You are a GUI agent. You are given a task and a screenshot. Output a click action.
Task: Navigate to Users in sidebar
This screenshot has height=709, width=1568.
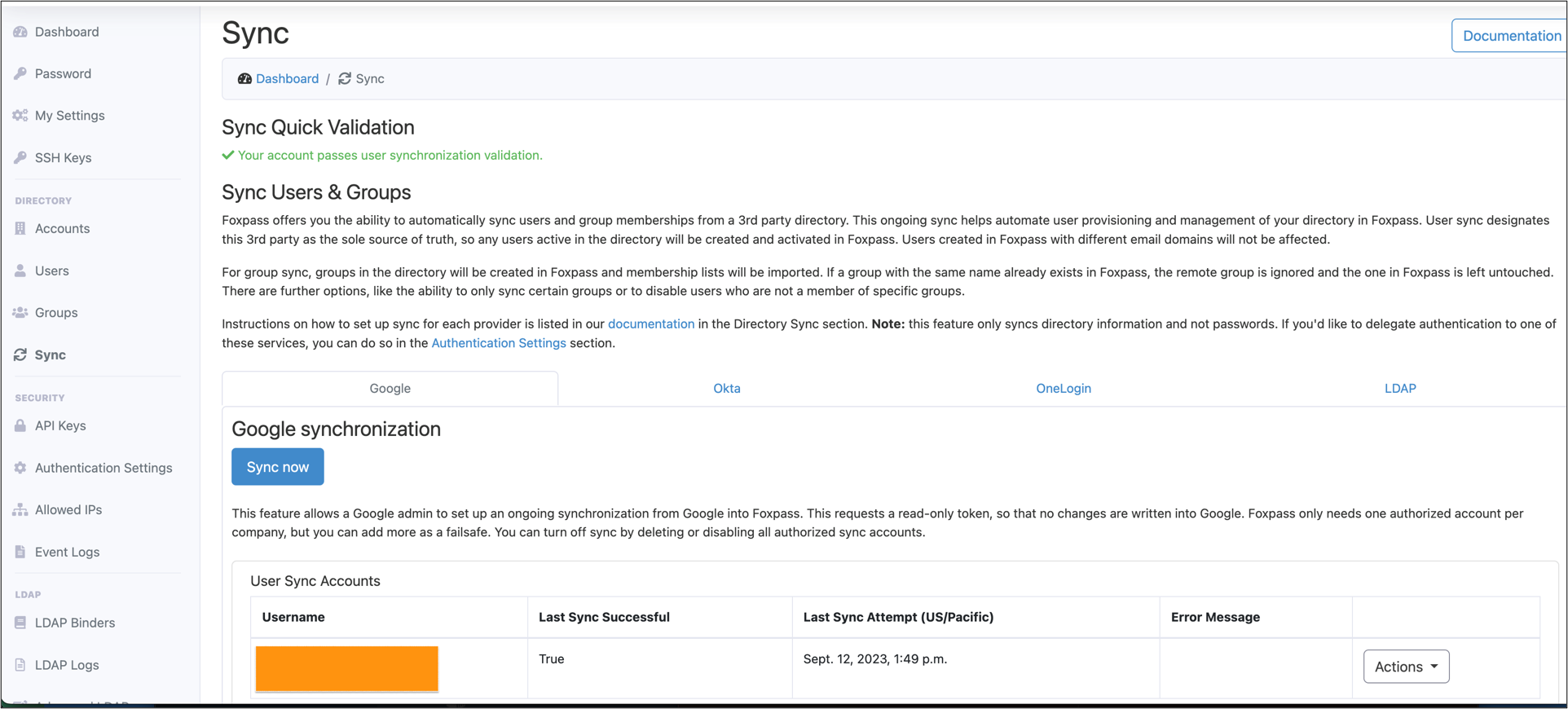[x=51, y=271]
